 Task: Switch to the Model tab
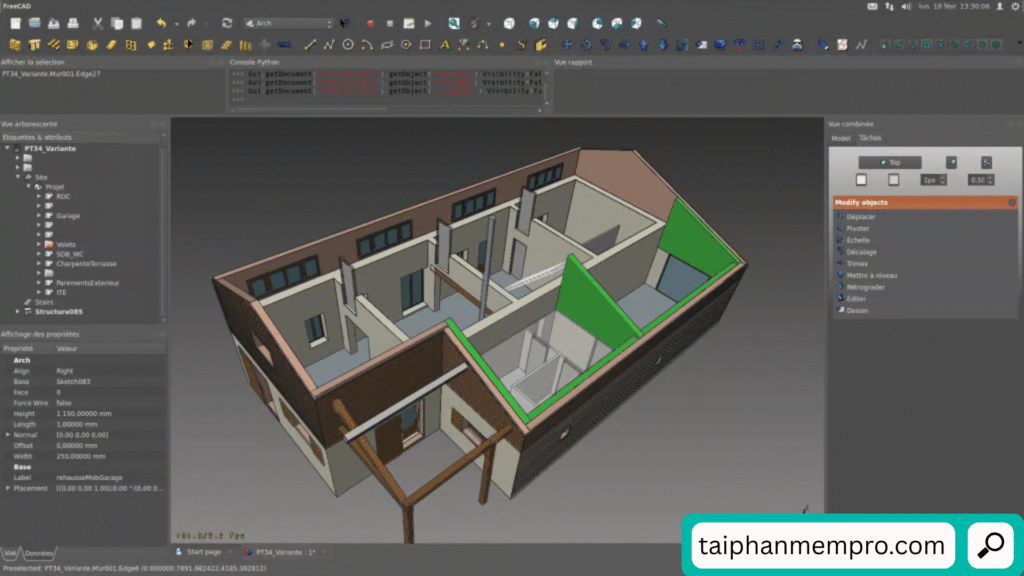(x=841, y=138)
